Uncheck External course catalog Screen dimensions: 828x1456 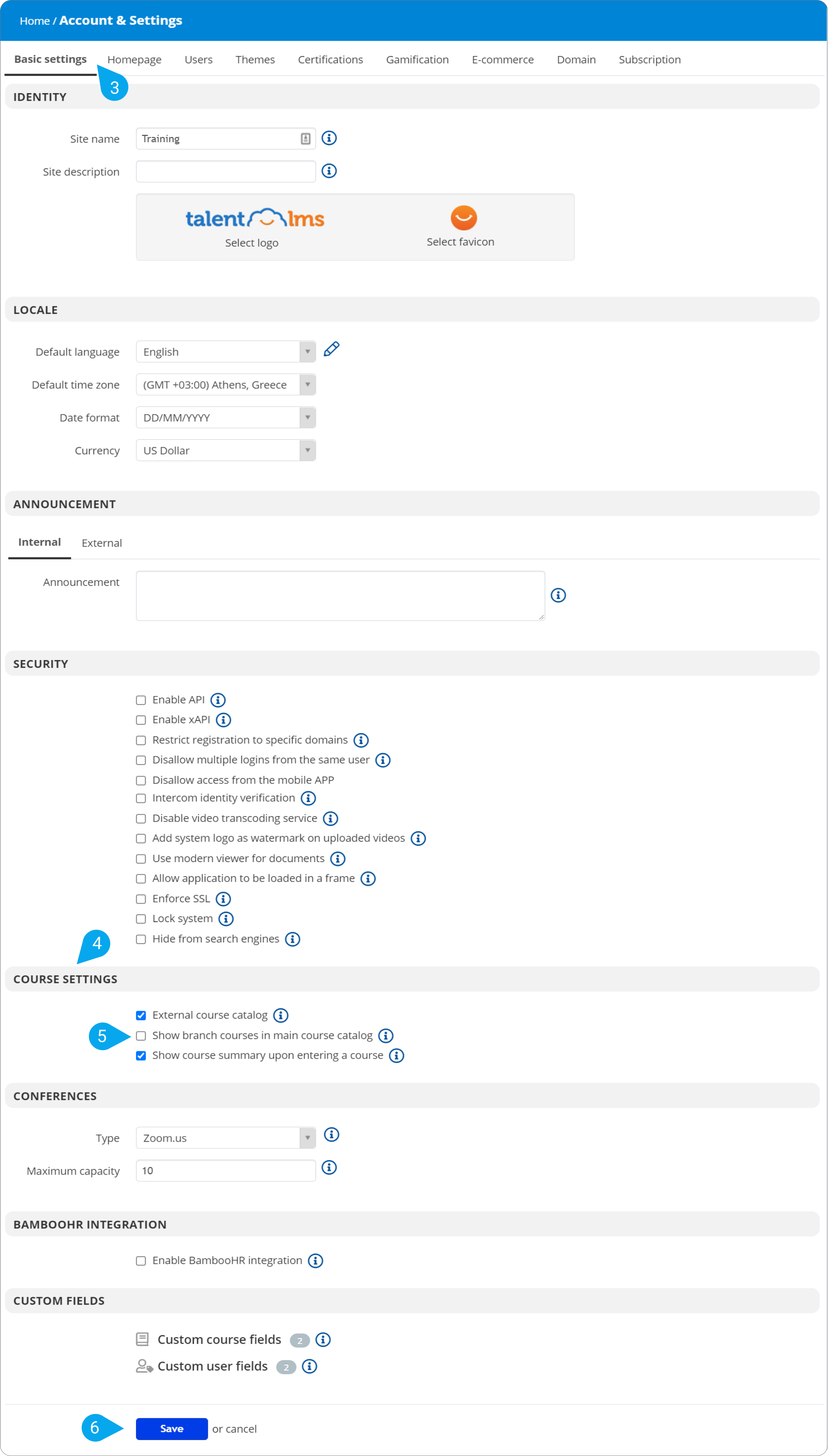coord(141,1016)
